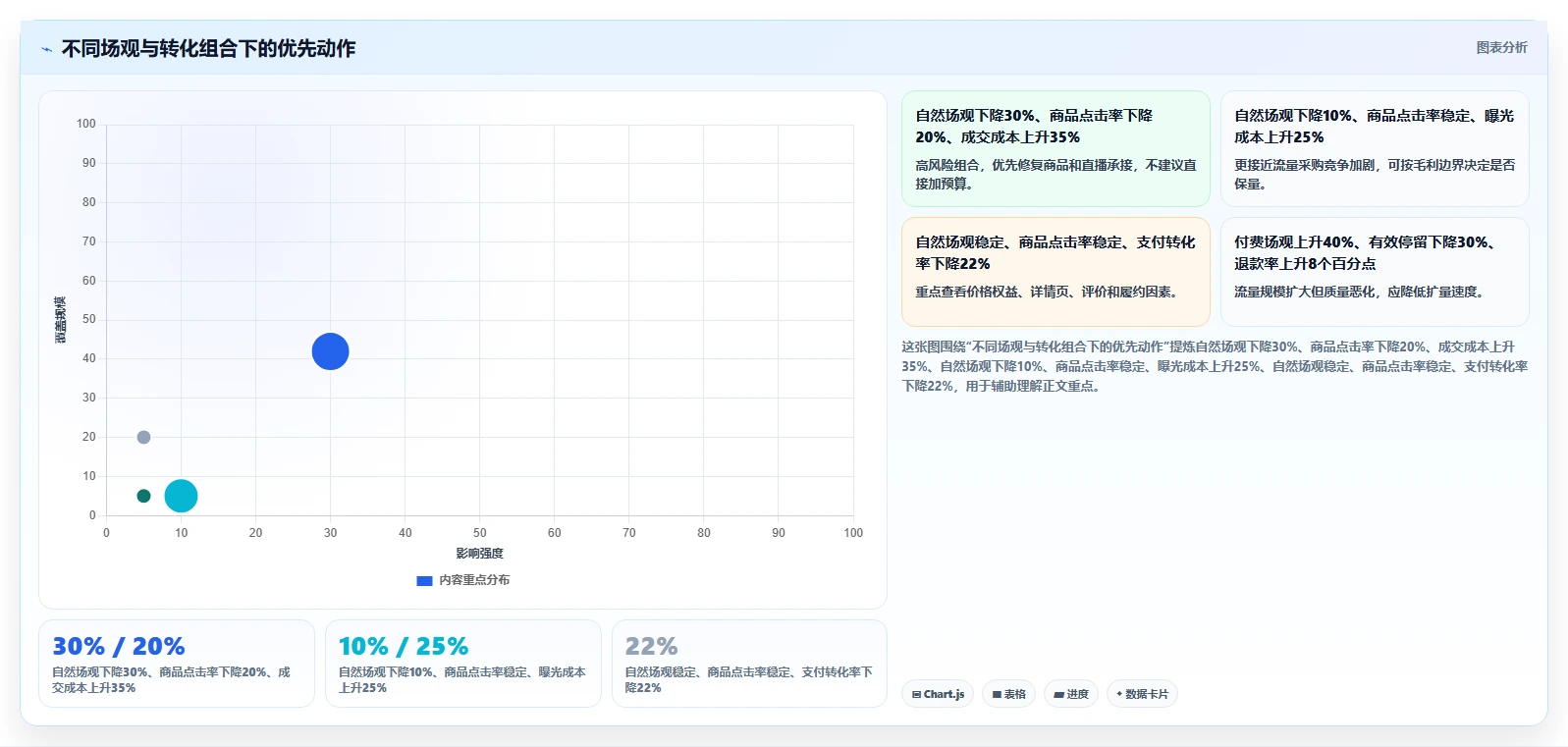Select the 表格 tag

(1008, 694)
